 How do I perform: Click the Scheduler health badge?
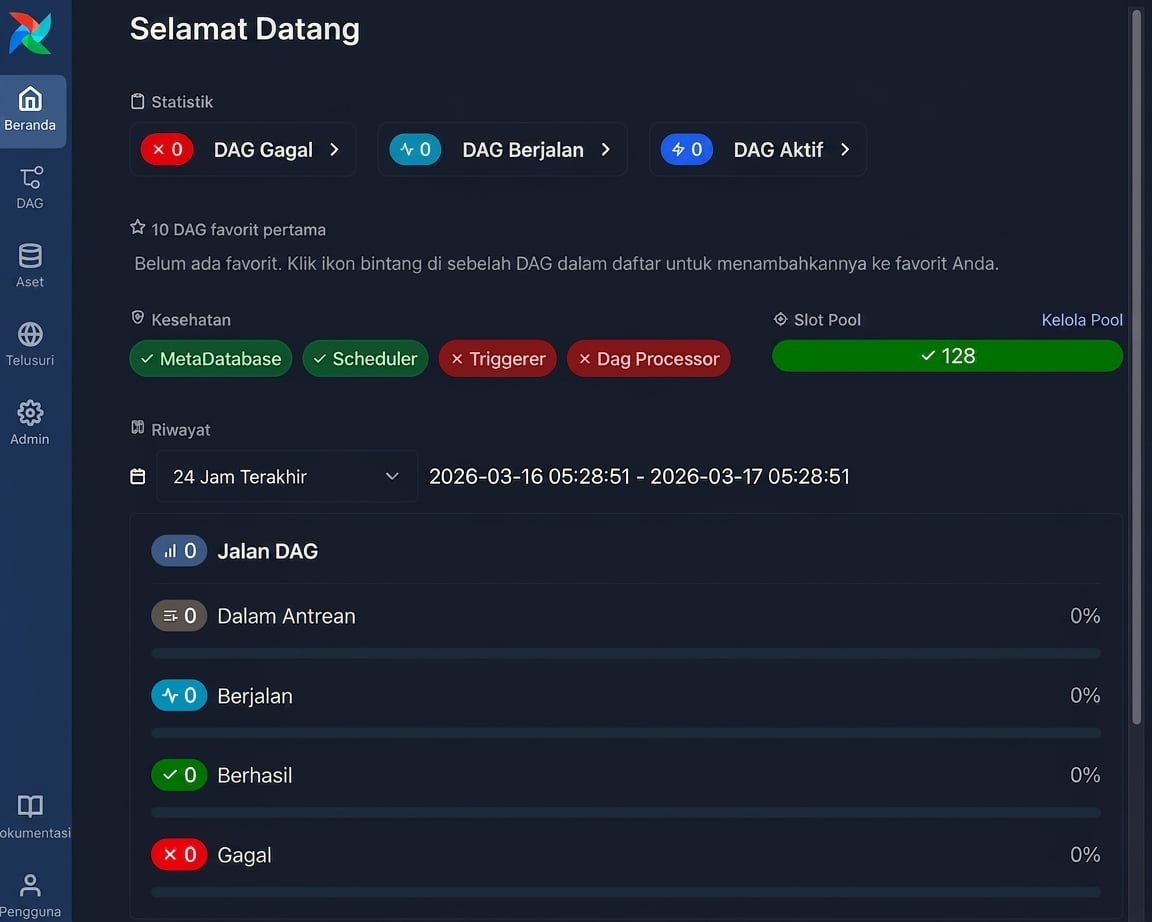pyautogui.click(x=365, y=359)
